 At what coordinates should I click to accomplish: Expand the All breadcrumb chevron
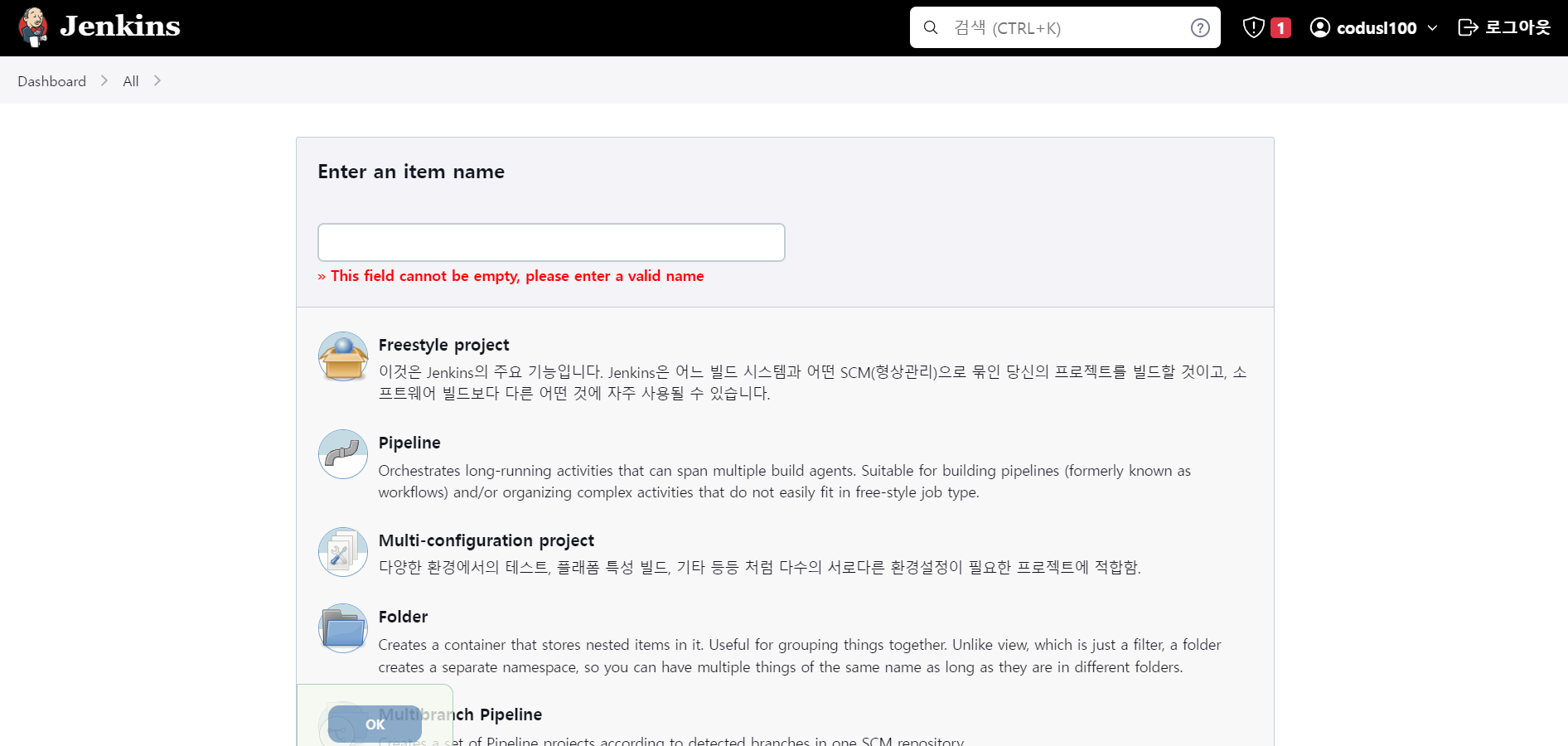[157, 80]
